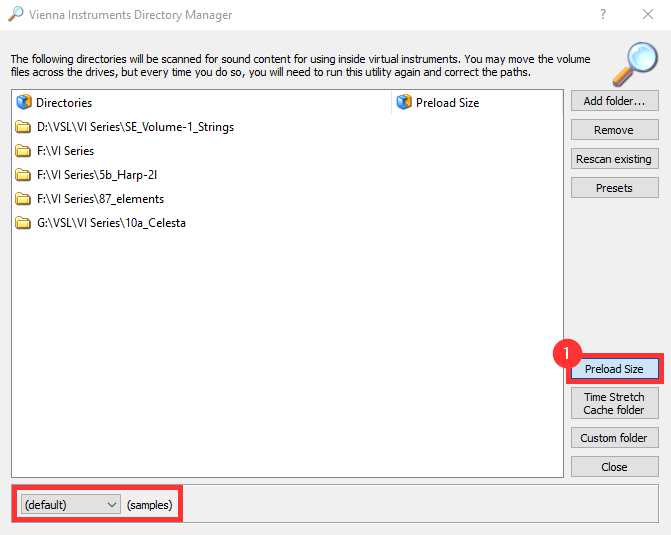
Task: Open the Presets button
Action: pyautogui.click(x=615, y=188)
